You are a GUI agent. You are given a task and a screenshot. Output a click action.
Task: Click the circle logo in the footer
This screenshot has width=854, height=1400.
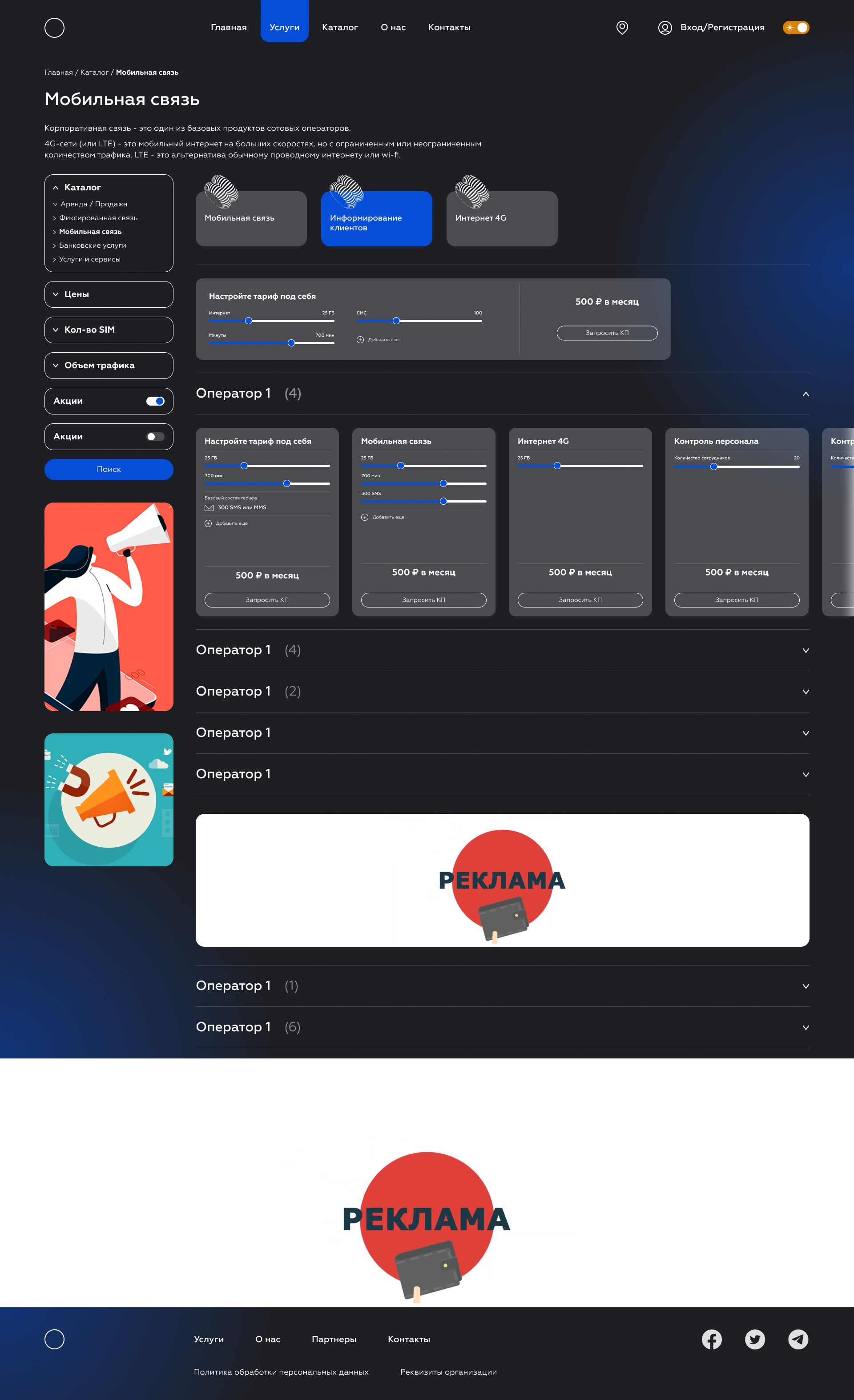(x=55, y=1339)
